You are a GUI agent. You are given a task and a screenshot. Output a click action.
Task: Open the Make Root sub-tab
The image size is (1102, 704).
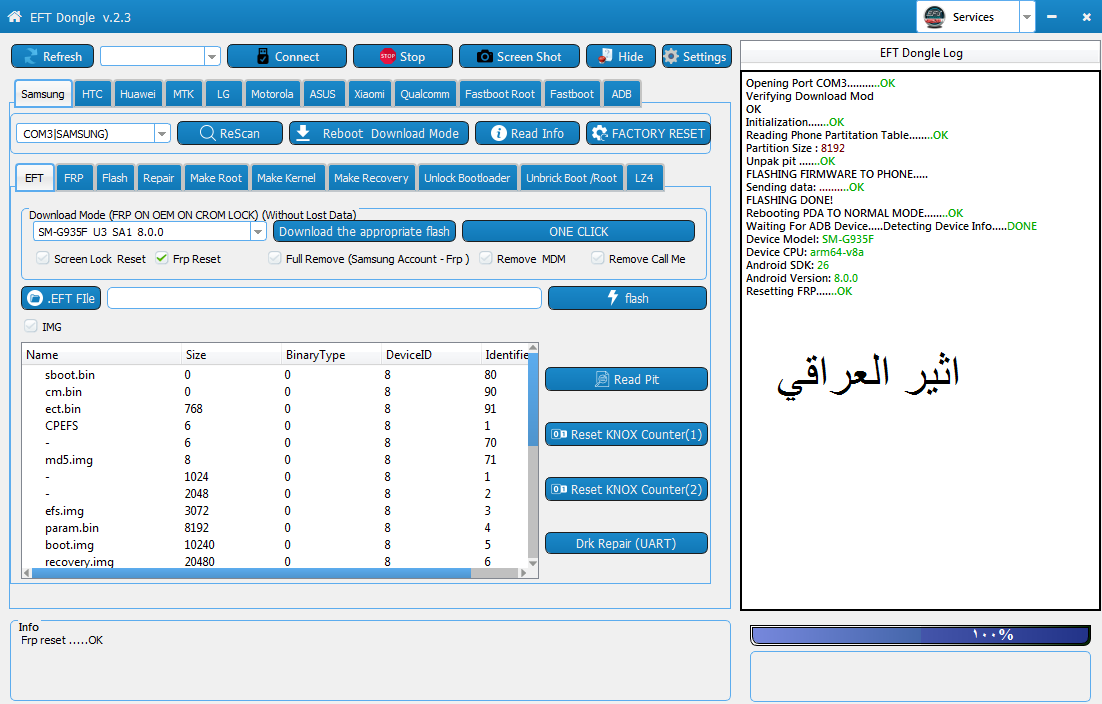coord(216,178)
